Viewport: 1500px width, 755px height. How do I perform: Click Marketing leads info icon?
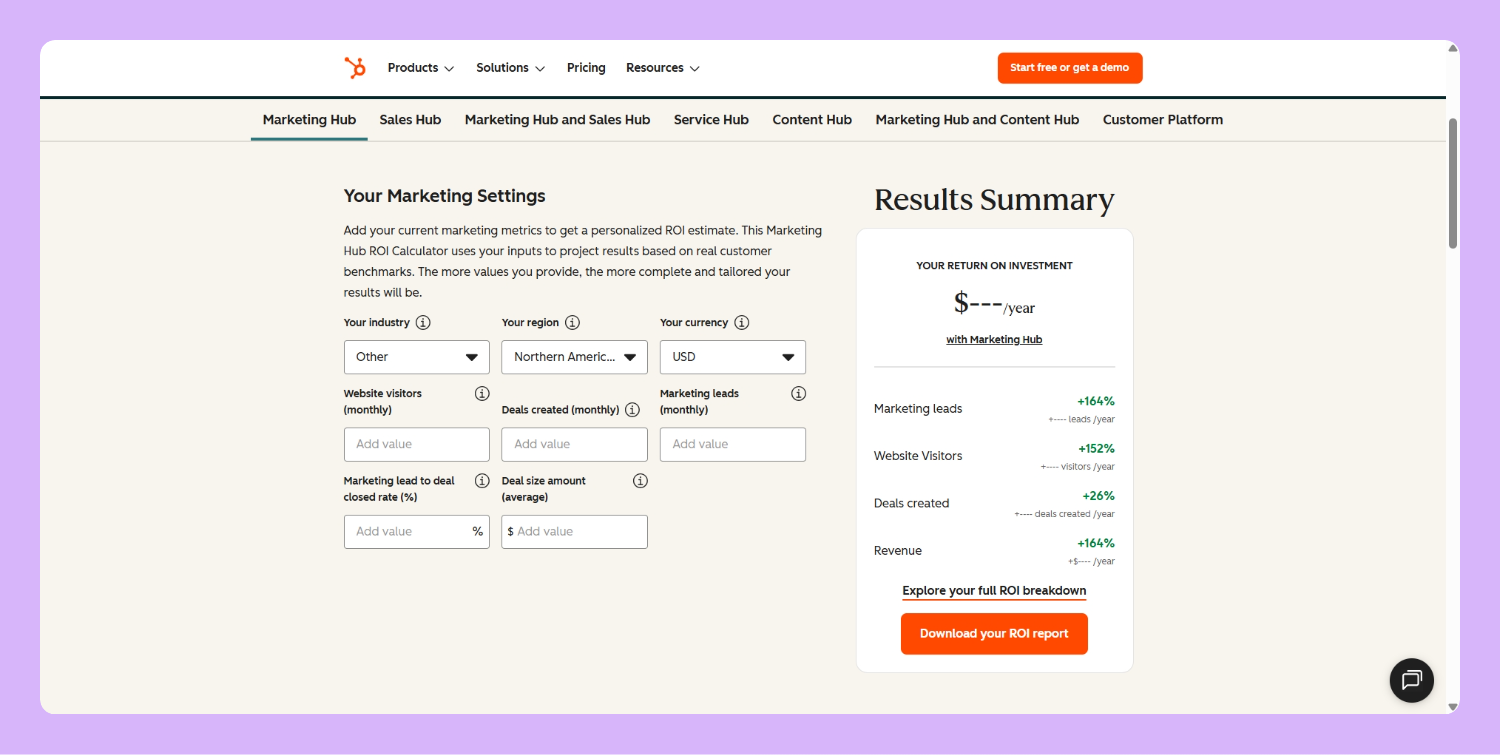[x=798, y=394]
